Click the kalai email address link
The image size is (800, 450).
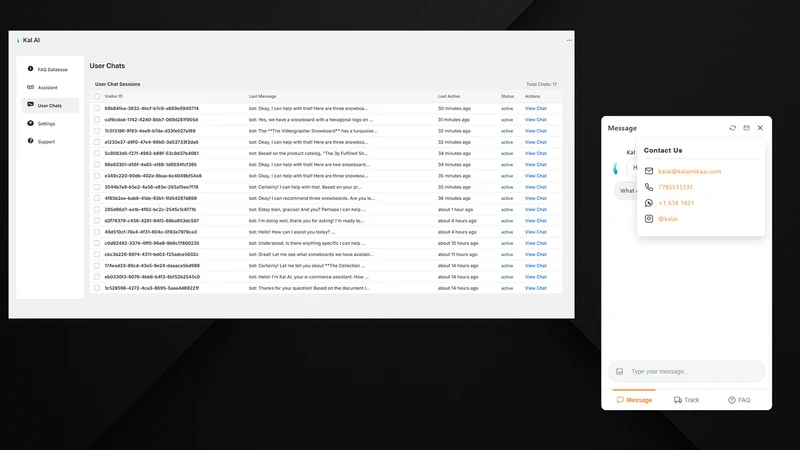coord(689,171)
